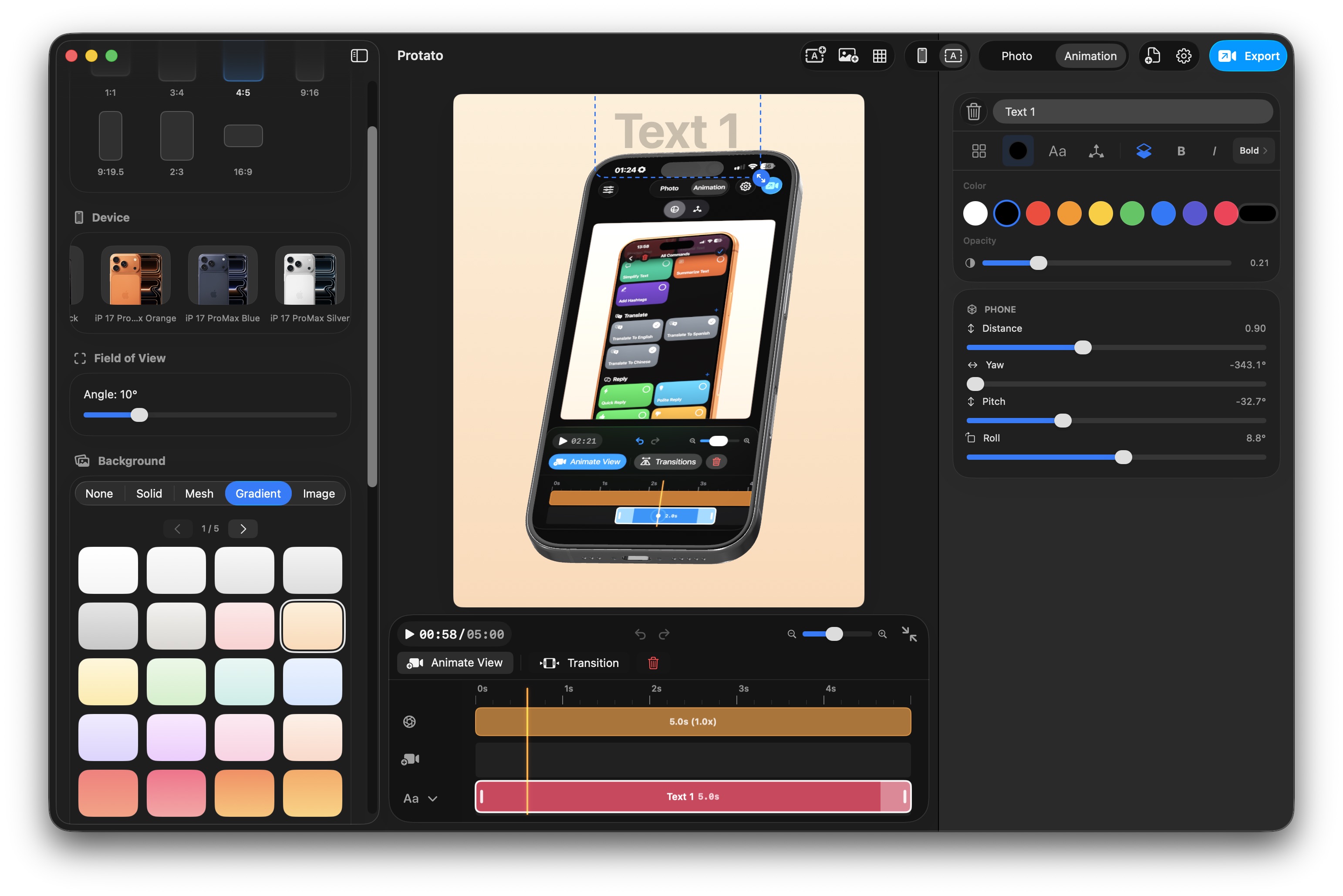Choose iP 17 ProMax Blue device
The width and height of the screenshot is (1343, 896).
point(223,284)
